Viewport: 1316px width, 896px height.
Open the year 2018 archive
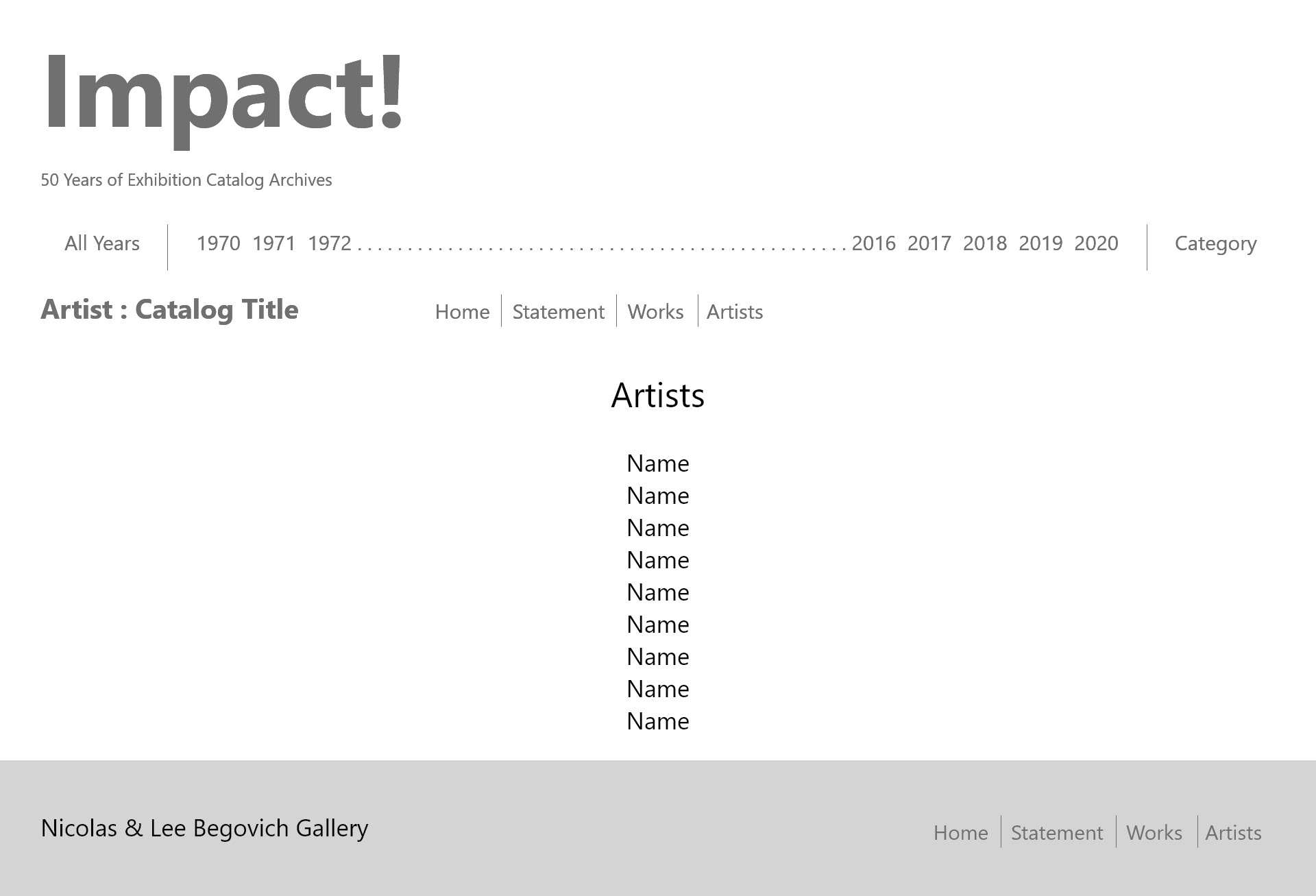coord(984,243)
